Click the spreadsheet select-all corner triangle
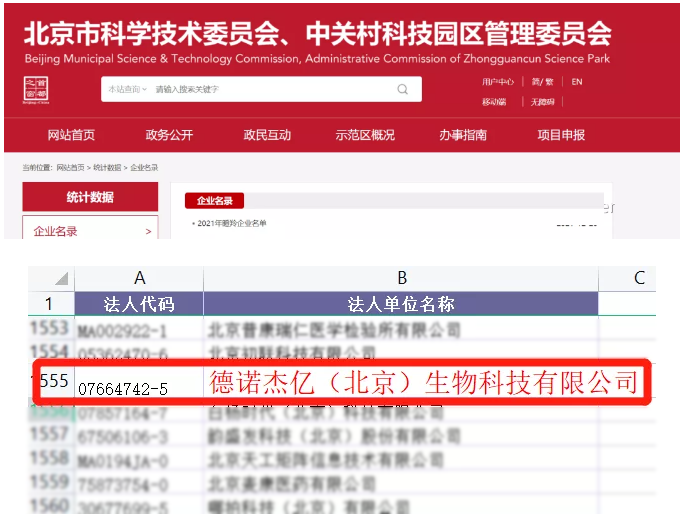Viewport: 680px width, 514px height. pos(62,278)
